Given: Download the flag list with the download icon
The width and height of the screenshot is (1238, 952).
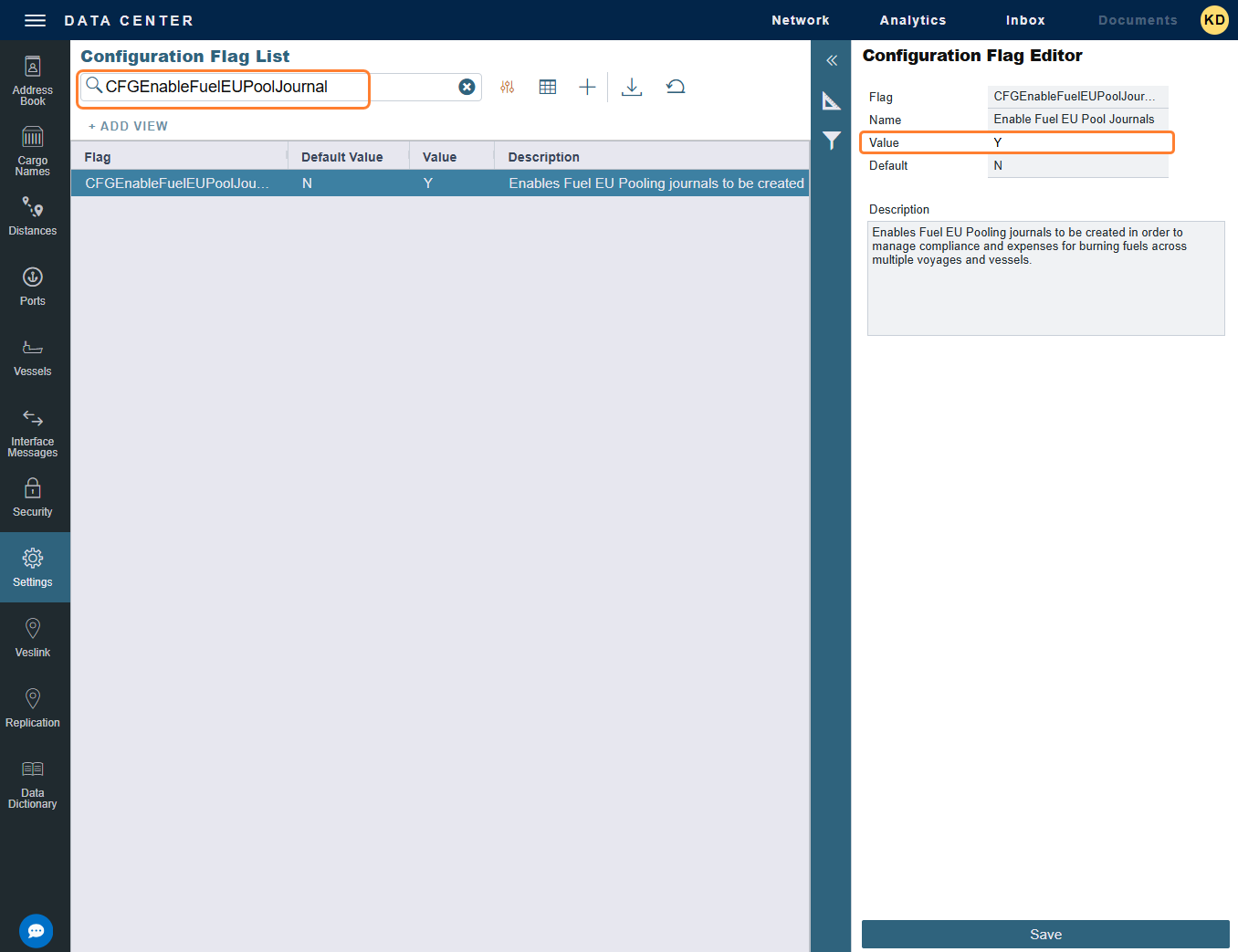Looking at the screenshot, I should point(631,86).
